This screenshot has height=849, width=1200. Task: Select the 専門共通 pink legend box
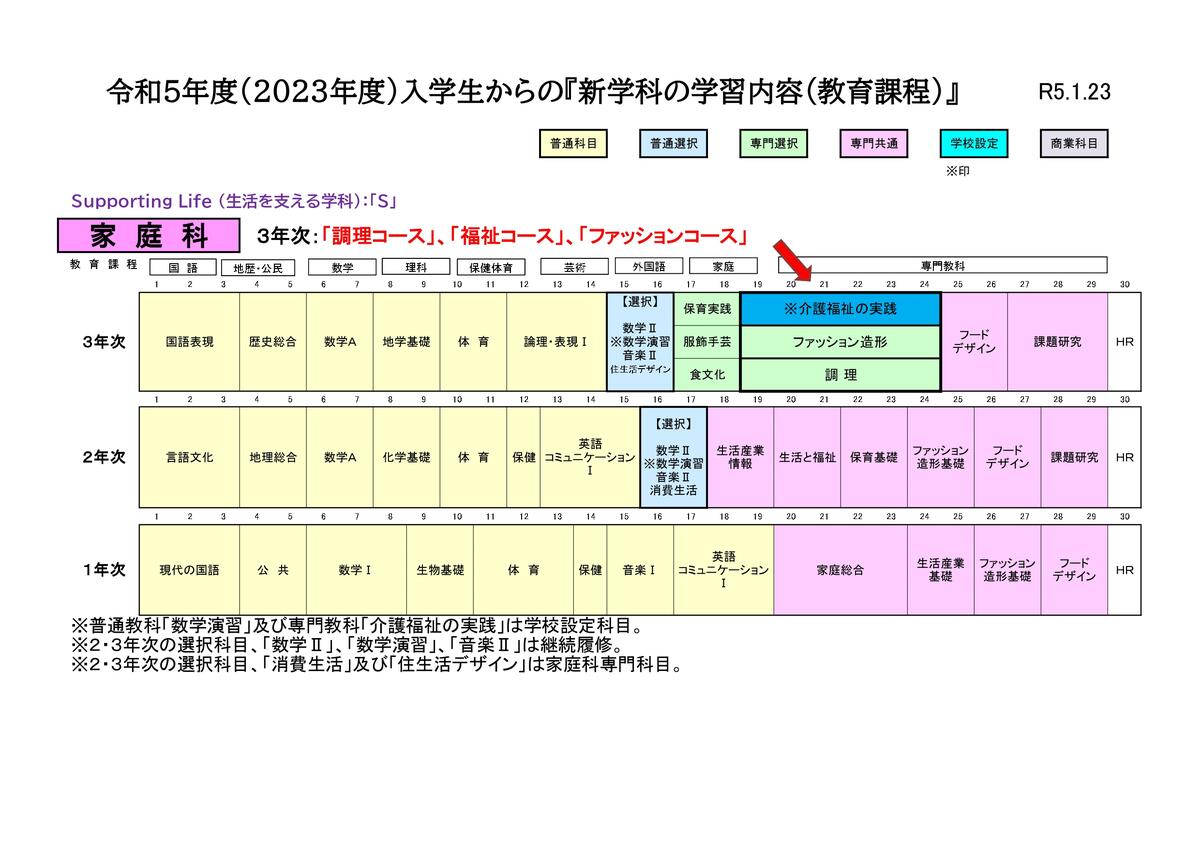click(874, 144)
